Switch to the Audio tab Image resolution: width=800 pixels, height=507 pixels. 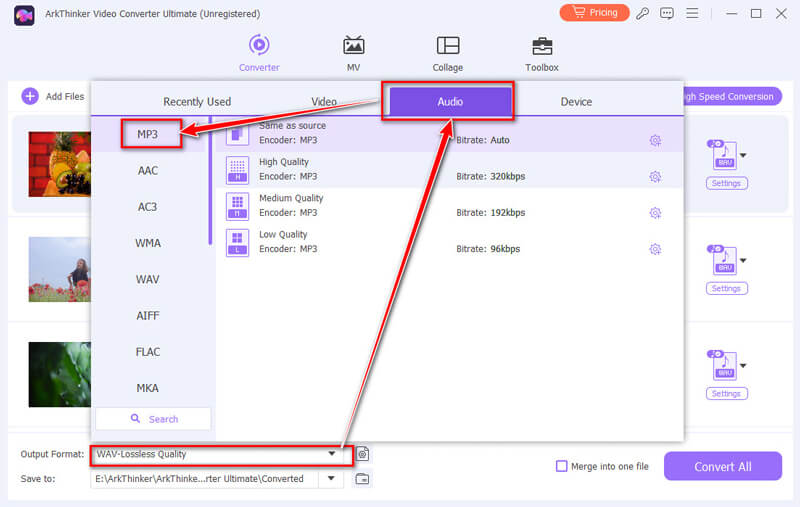450,101
